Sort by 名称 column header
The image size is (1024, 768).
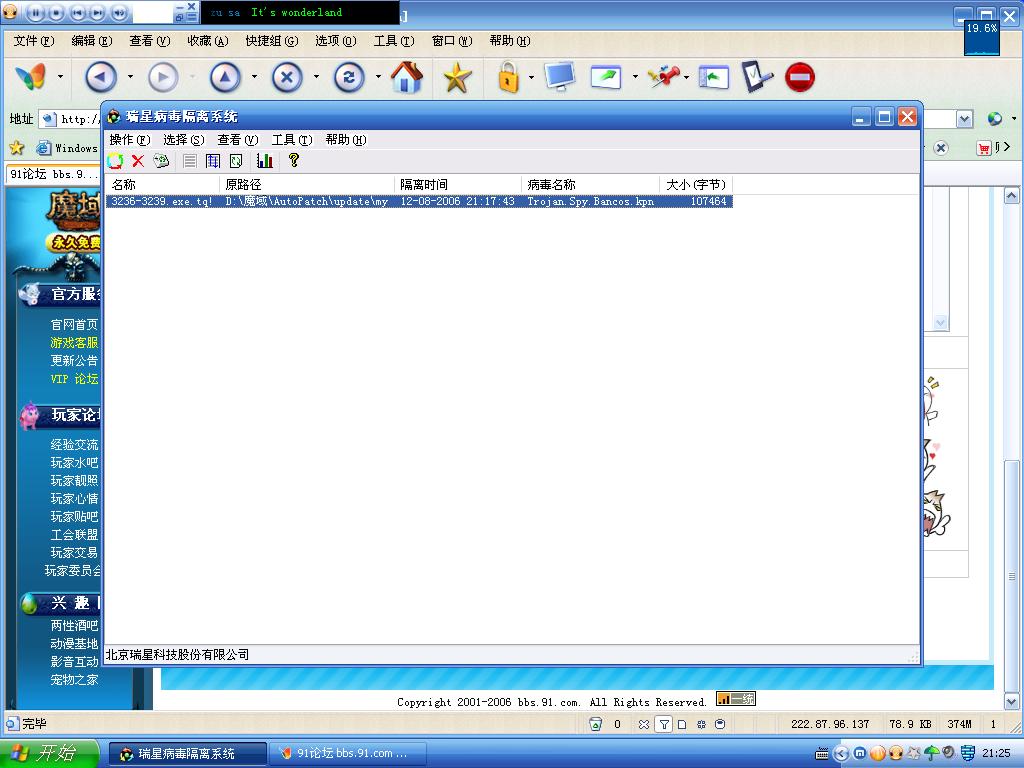[x=163, y=184]
